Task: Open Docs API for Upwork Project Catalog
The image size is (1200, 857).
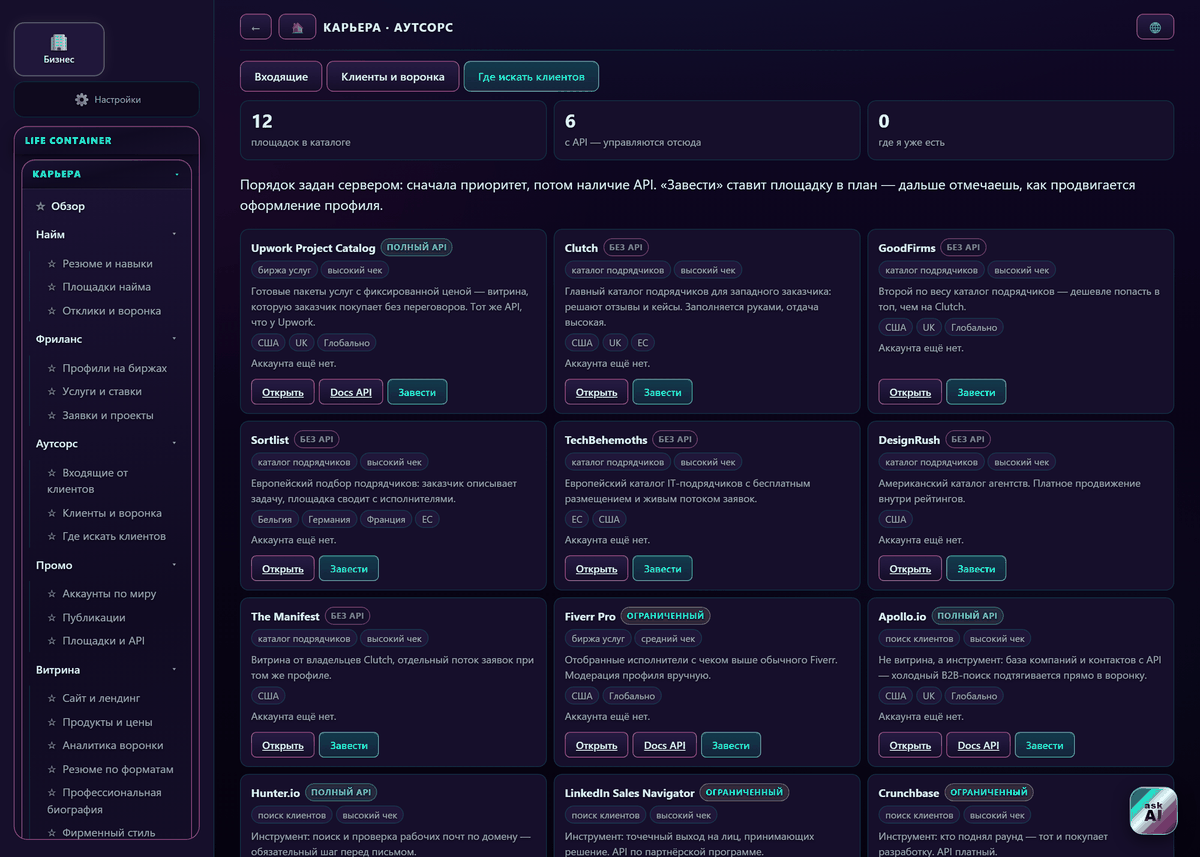Action: [x=351, y=392]
